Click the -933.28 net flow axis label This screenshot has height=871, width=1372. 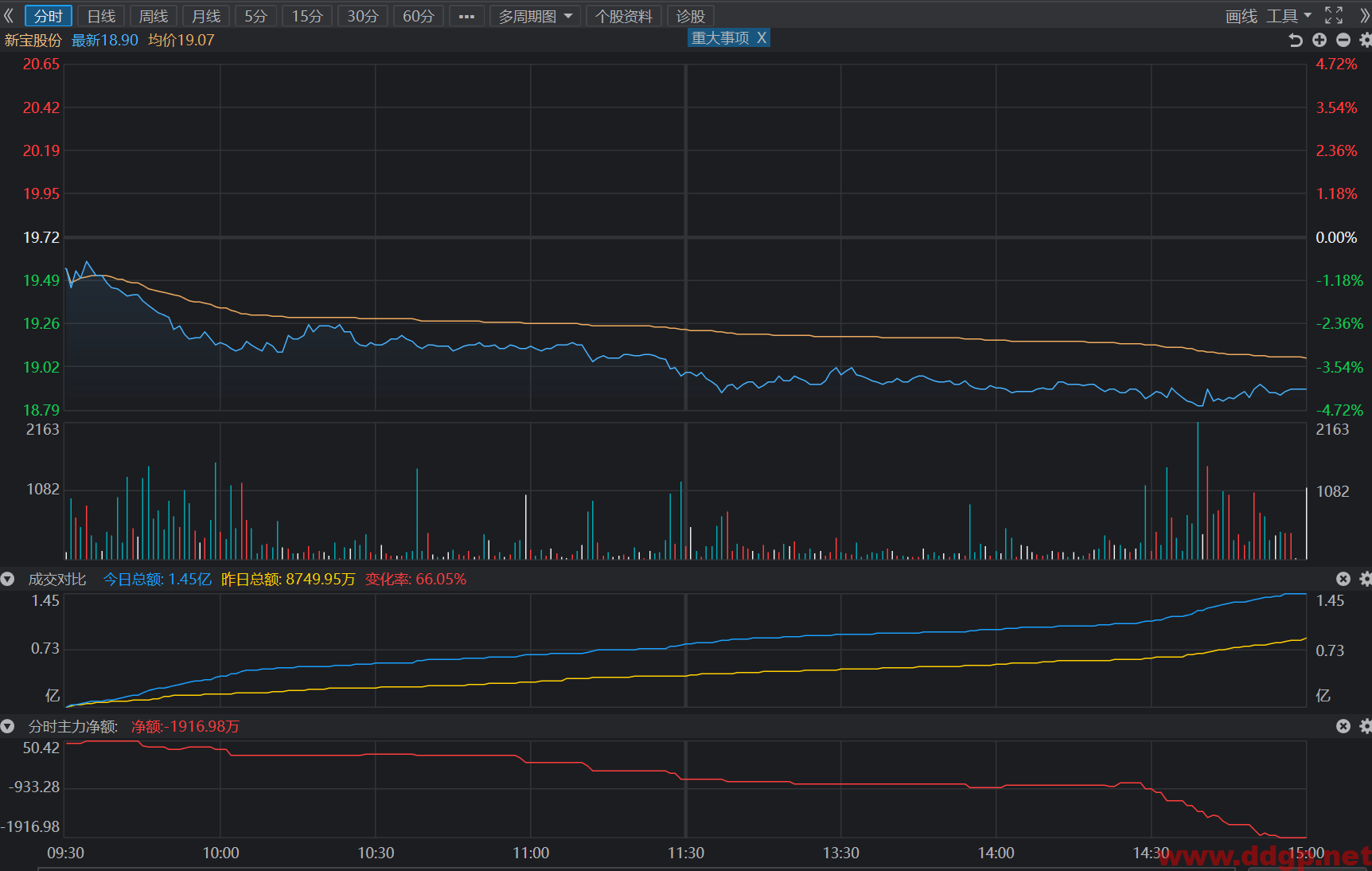tap(34, 787)
